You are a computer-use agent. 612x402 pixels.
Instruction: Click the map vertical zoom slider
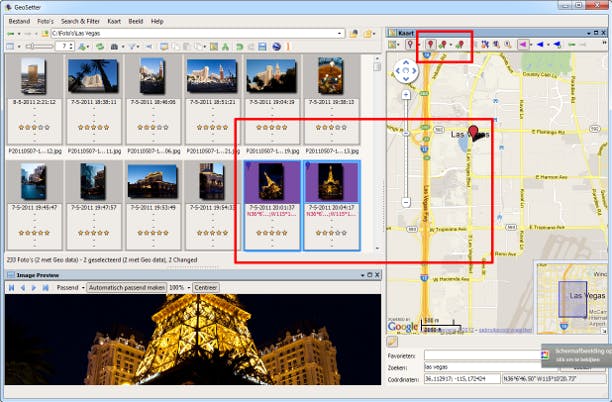406,148
